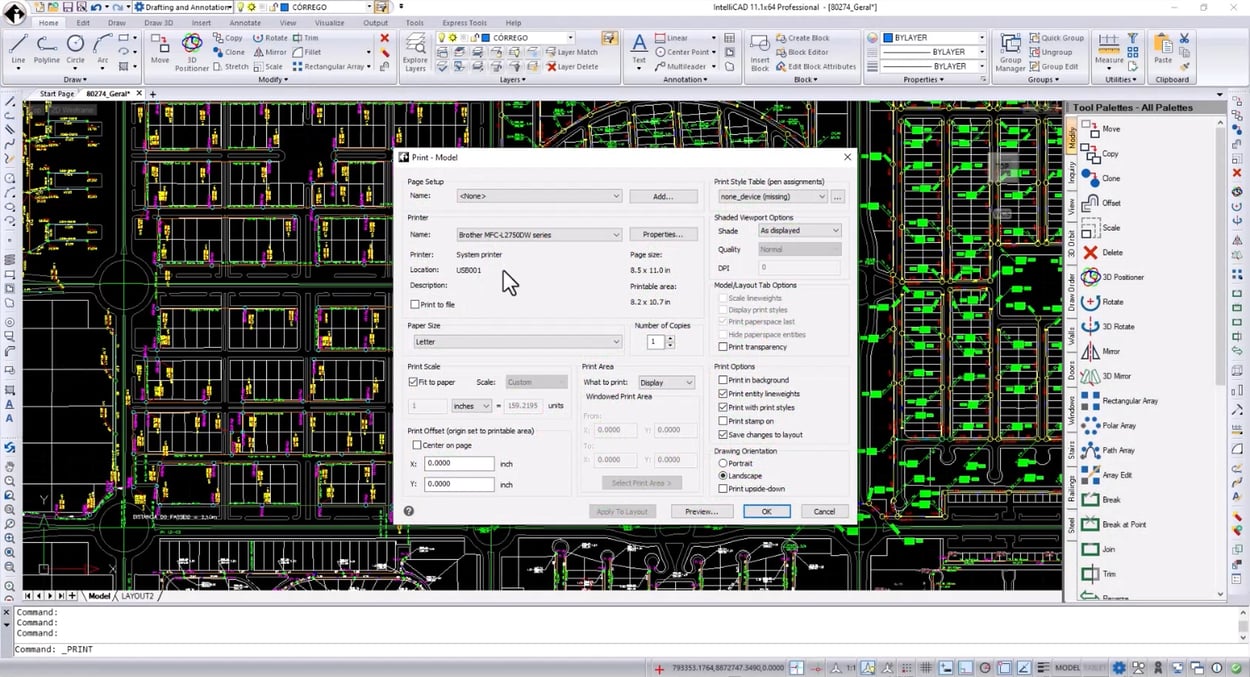The height and width of the screenshot is (677, 1250).
Task: Uncheck Fit to paper option
Action: [414, 382]
